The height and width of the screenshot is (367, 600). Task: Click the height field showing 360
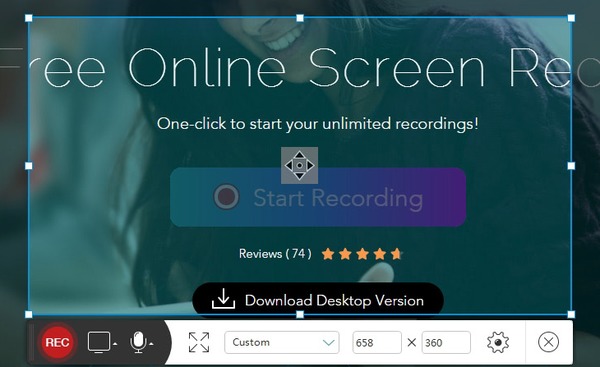coord(446,342)
